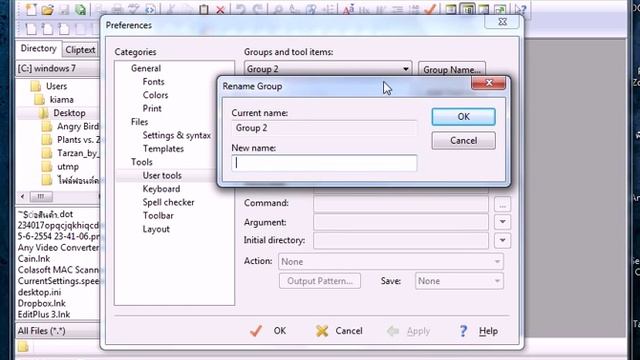The image size is (640, 360).
Task: Select Colors category
Action: [156, 95]
